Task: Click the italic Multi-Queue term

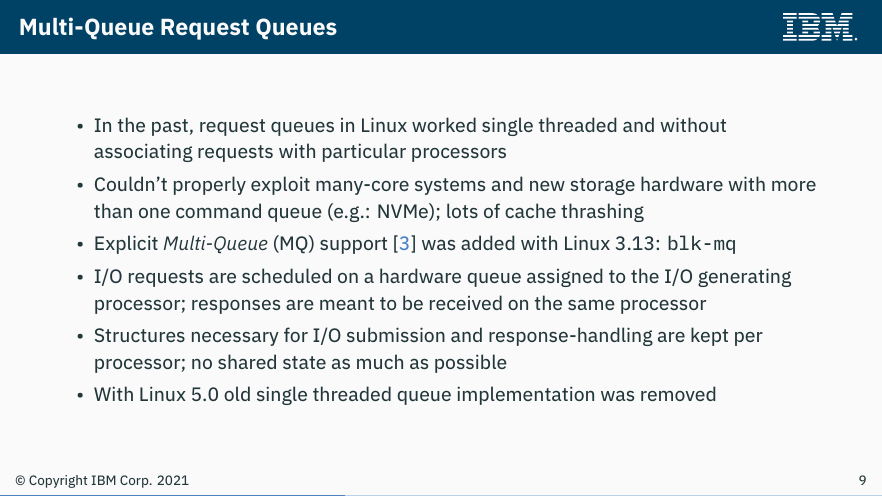Action: pos(215,244)
